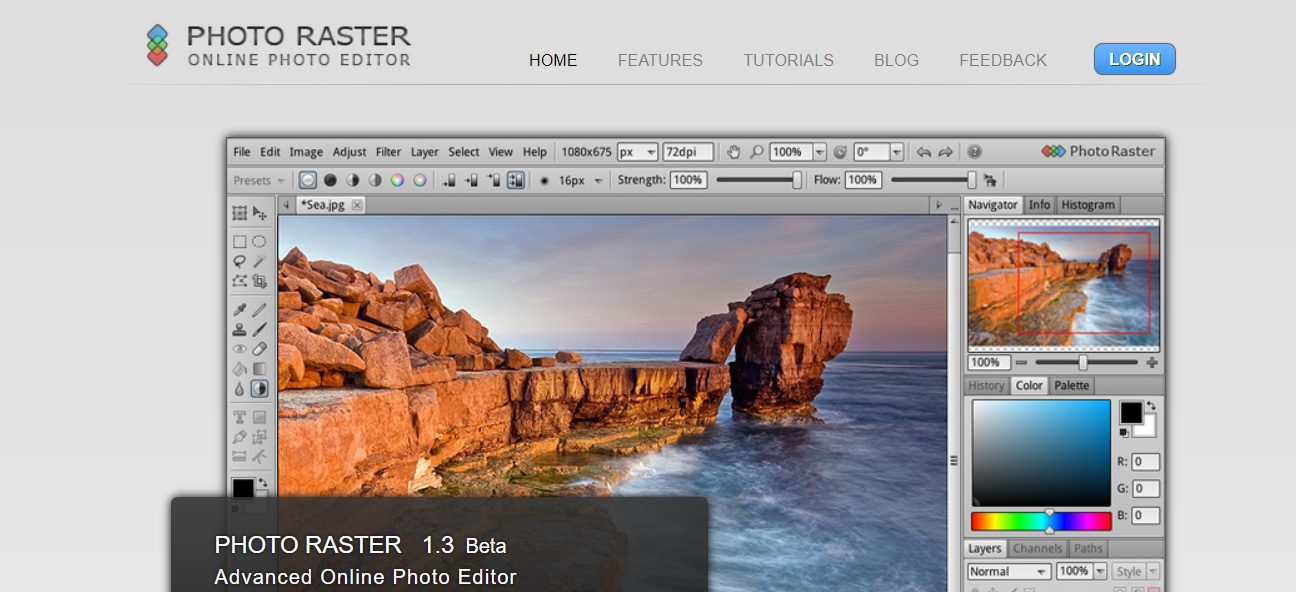The height and width of the screenshot is (592, 1296).
Task: Select the Lasso tool
Action: coord(240,261)
